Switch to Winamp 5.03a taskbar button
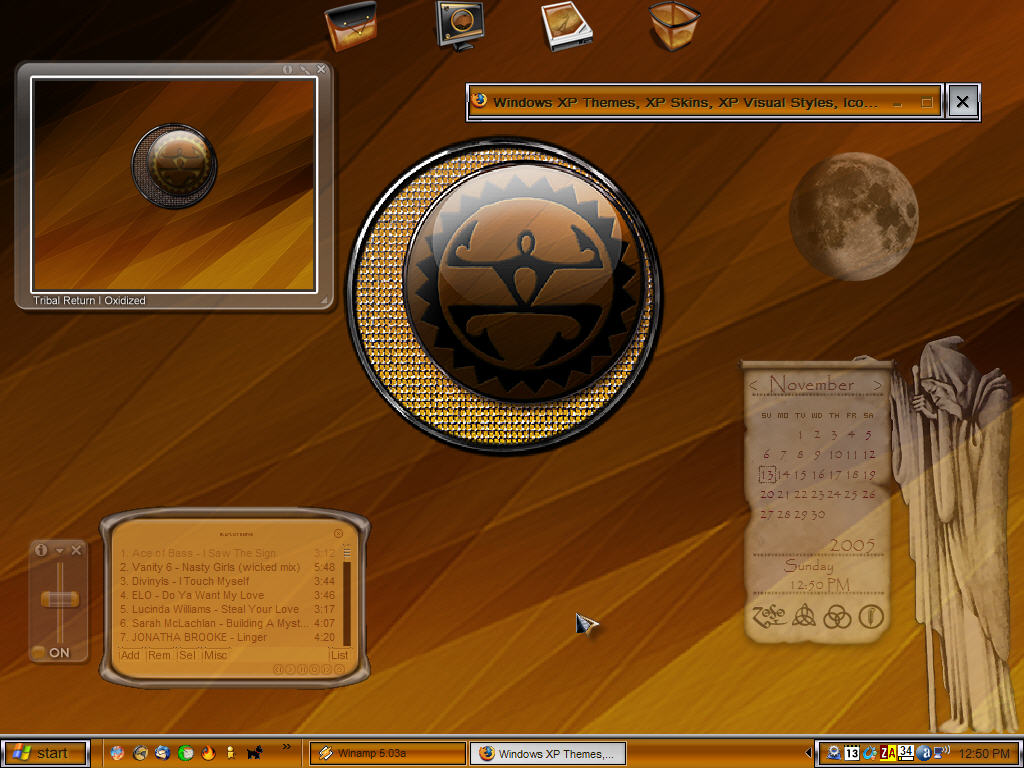 387,753
